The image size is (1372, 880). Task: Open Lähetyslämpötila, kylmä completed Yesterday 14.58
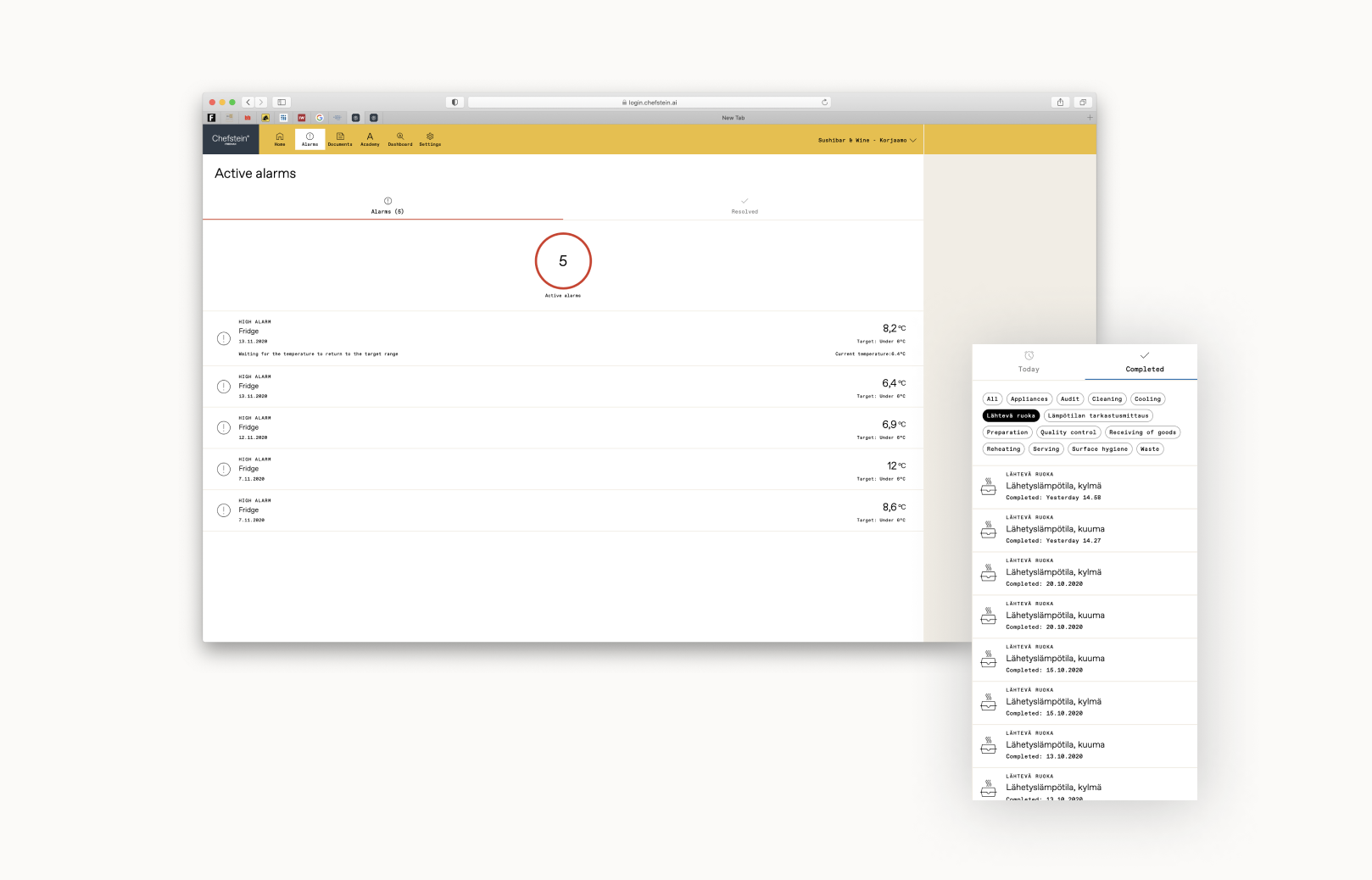1085,487
